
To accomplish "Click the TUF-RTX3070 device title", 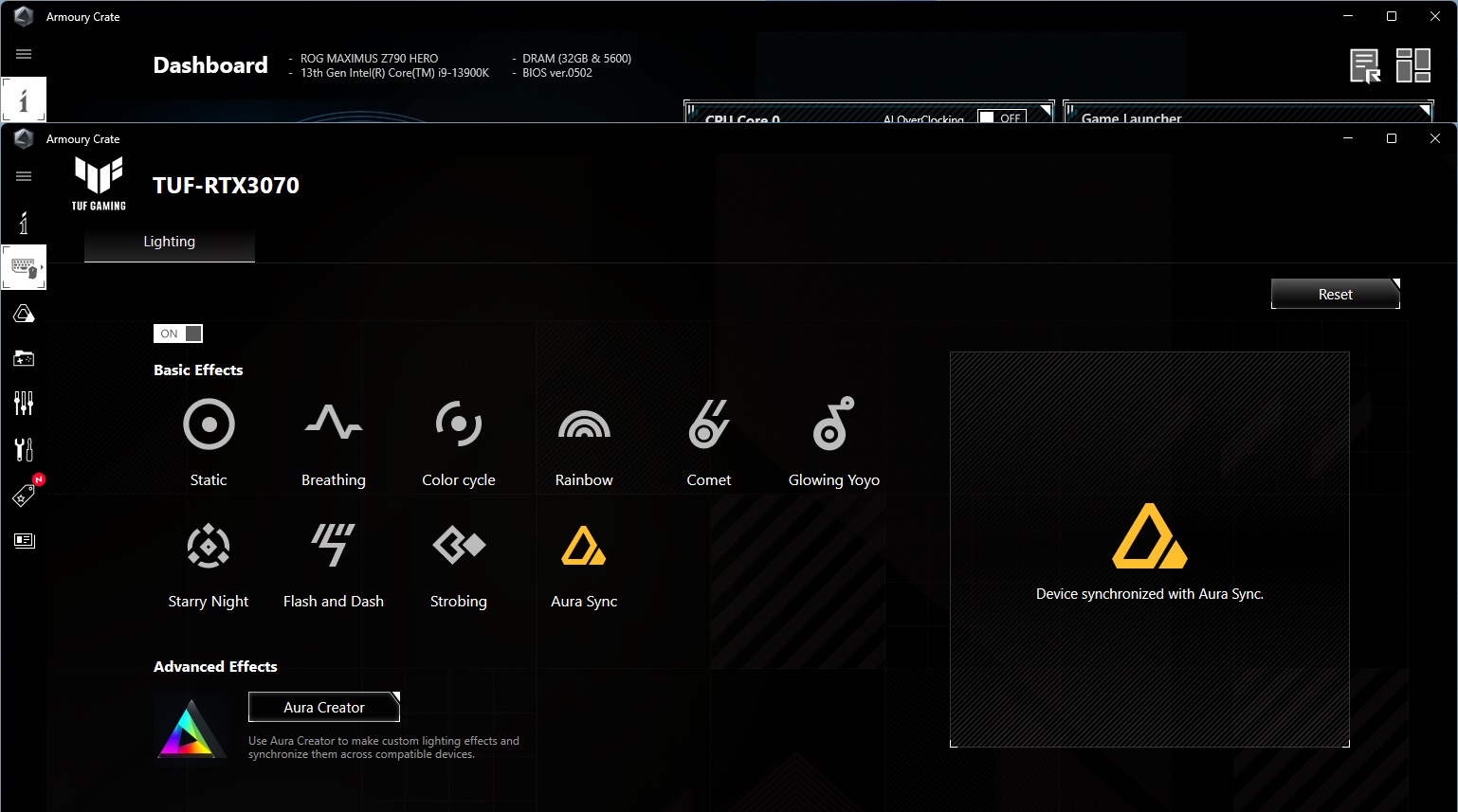I will [226, 186].
